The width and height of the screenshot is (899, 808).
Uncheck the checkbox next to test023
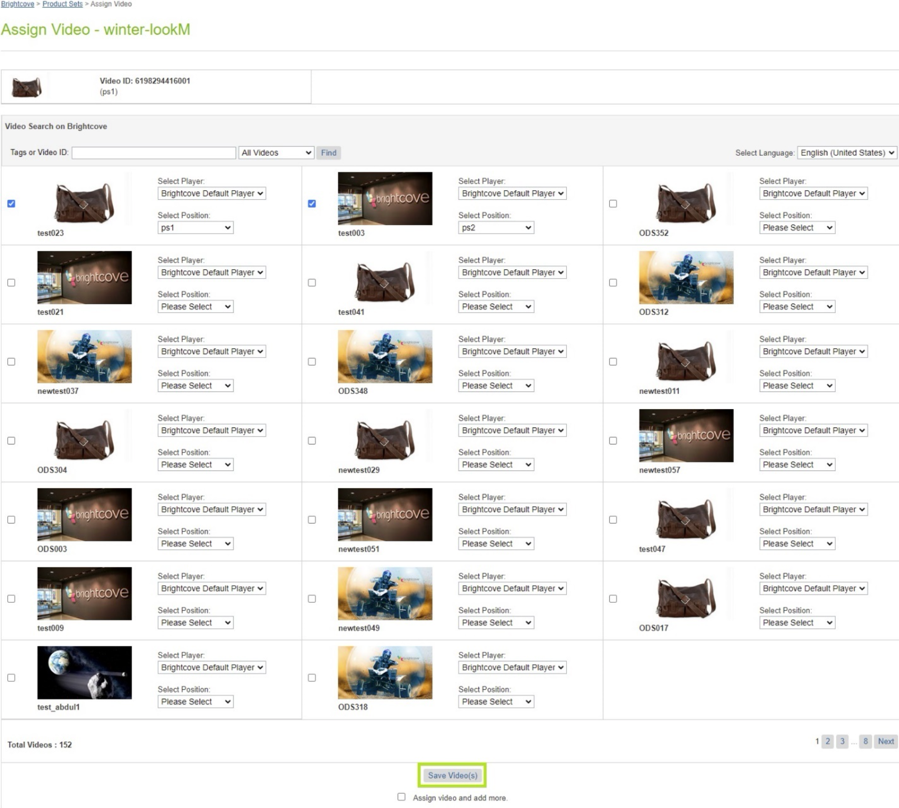[x=11, y=204]
